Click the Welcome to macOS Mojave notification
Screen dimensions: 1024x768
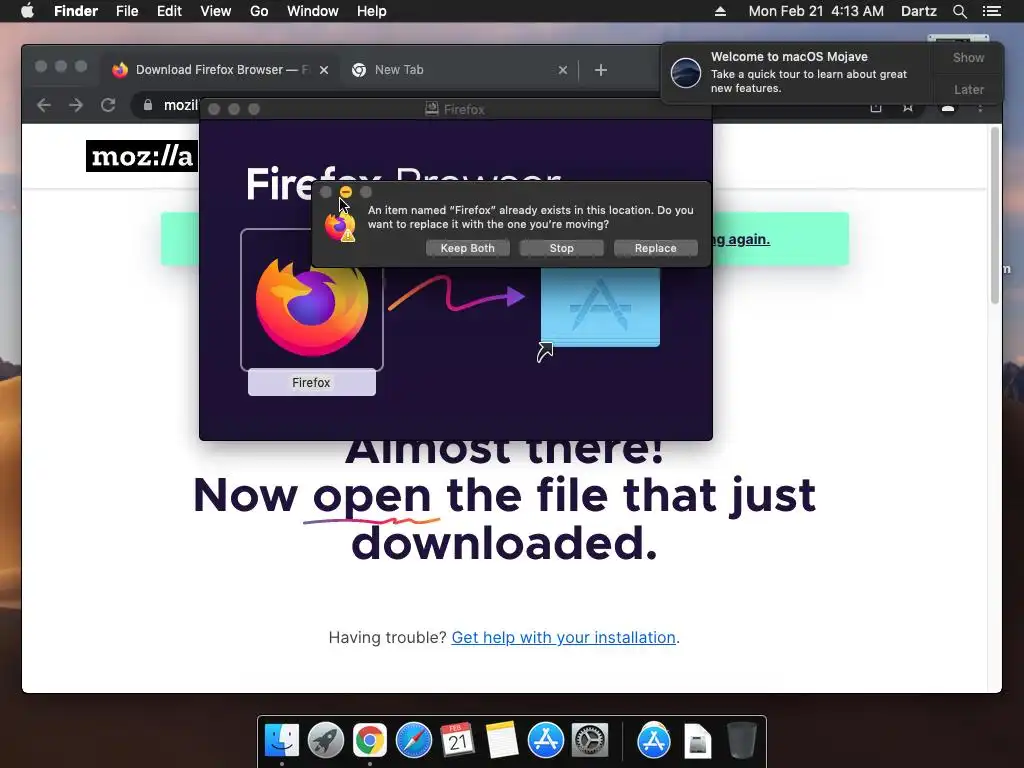[797, 72]
